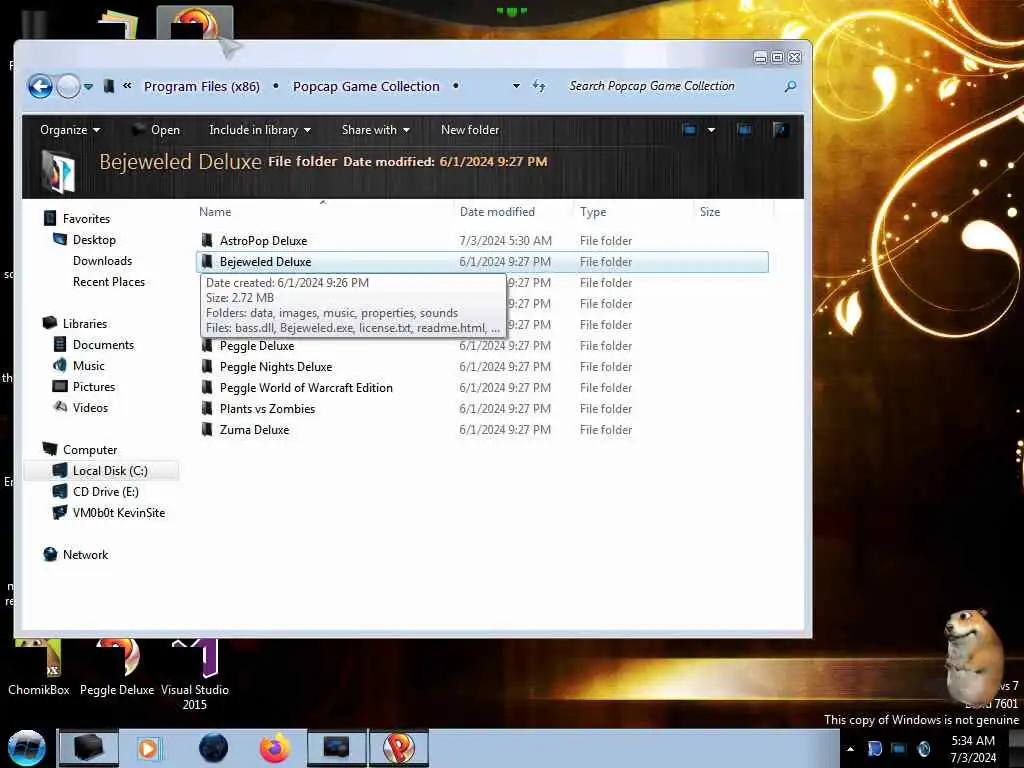The height and width of the screenshot is (768, 1024).
Task: Select the Bejeweled Deluxe folder
Action: pos(482,262)
